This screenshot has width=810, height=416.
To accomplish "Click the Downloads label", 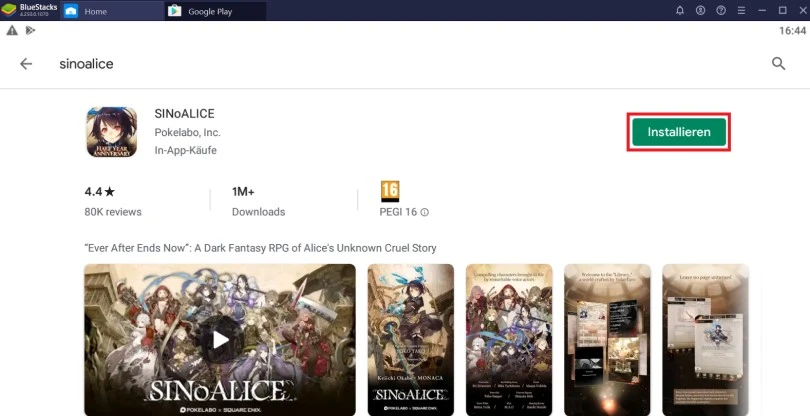I will (x=258, y=212).
